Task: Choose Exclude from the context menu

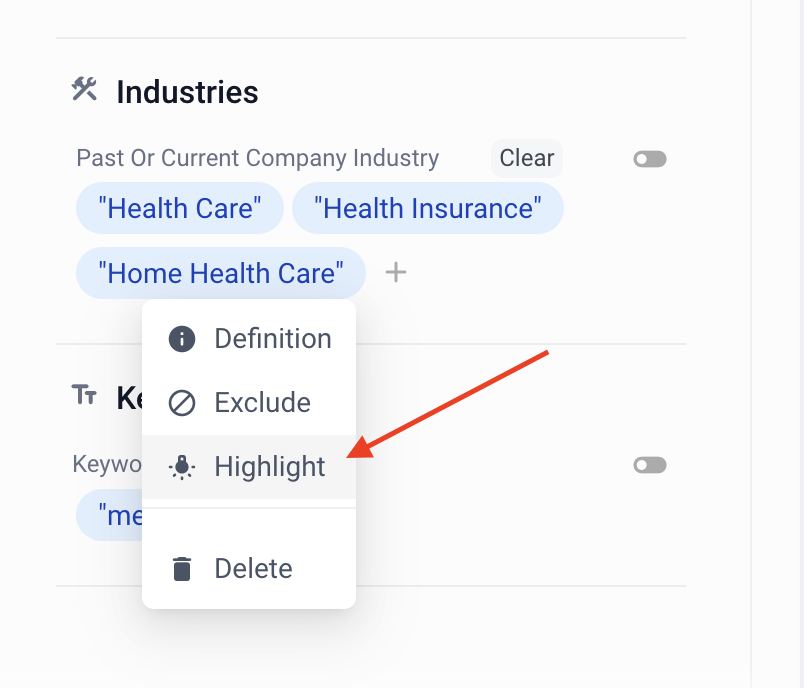Action: click(x=262, y=403)
